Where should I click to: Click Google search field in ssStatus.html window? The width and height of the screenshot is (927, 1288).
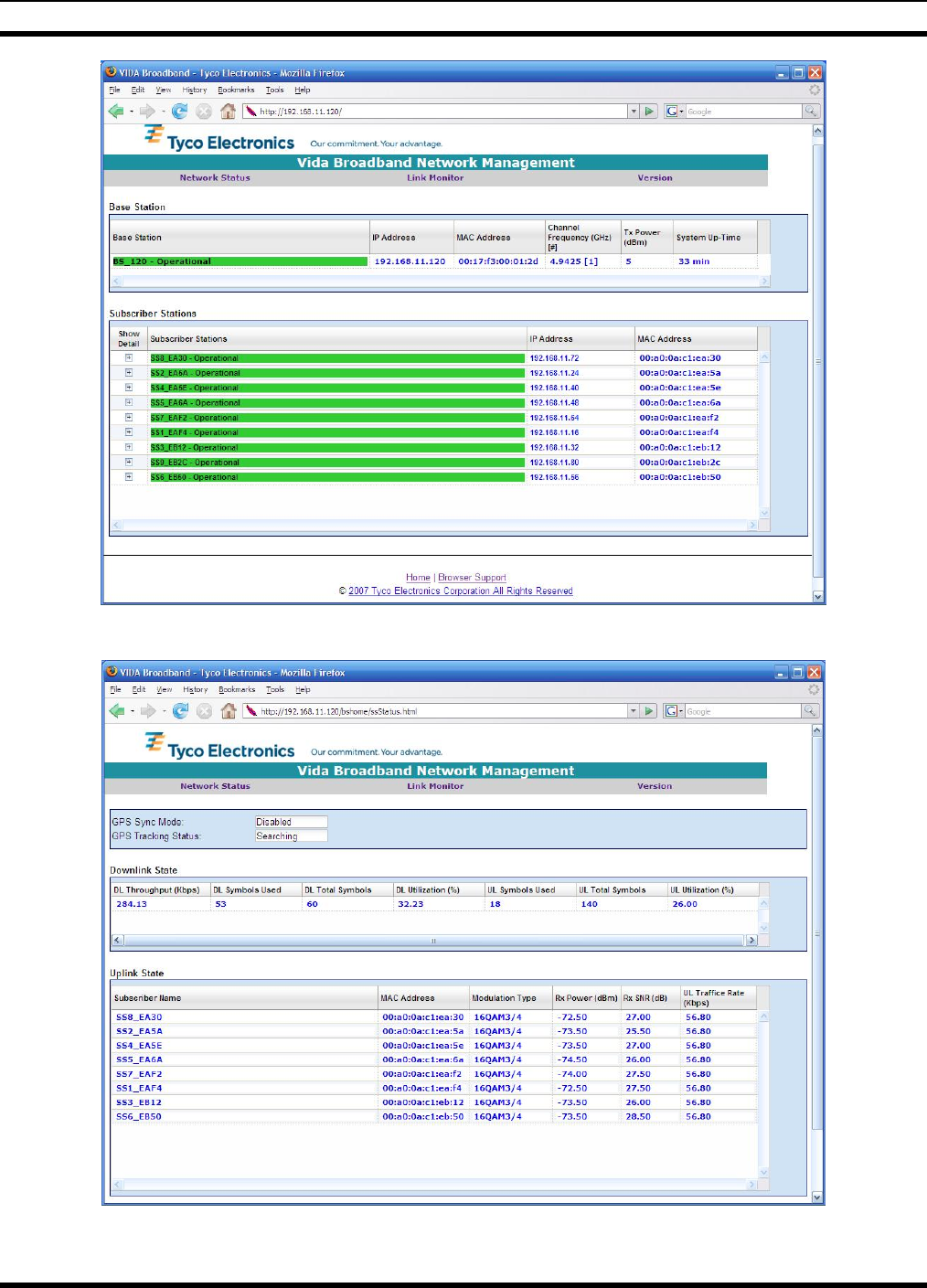[x=742, y=710]
